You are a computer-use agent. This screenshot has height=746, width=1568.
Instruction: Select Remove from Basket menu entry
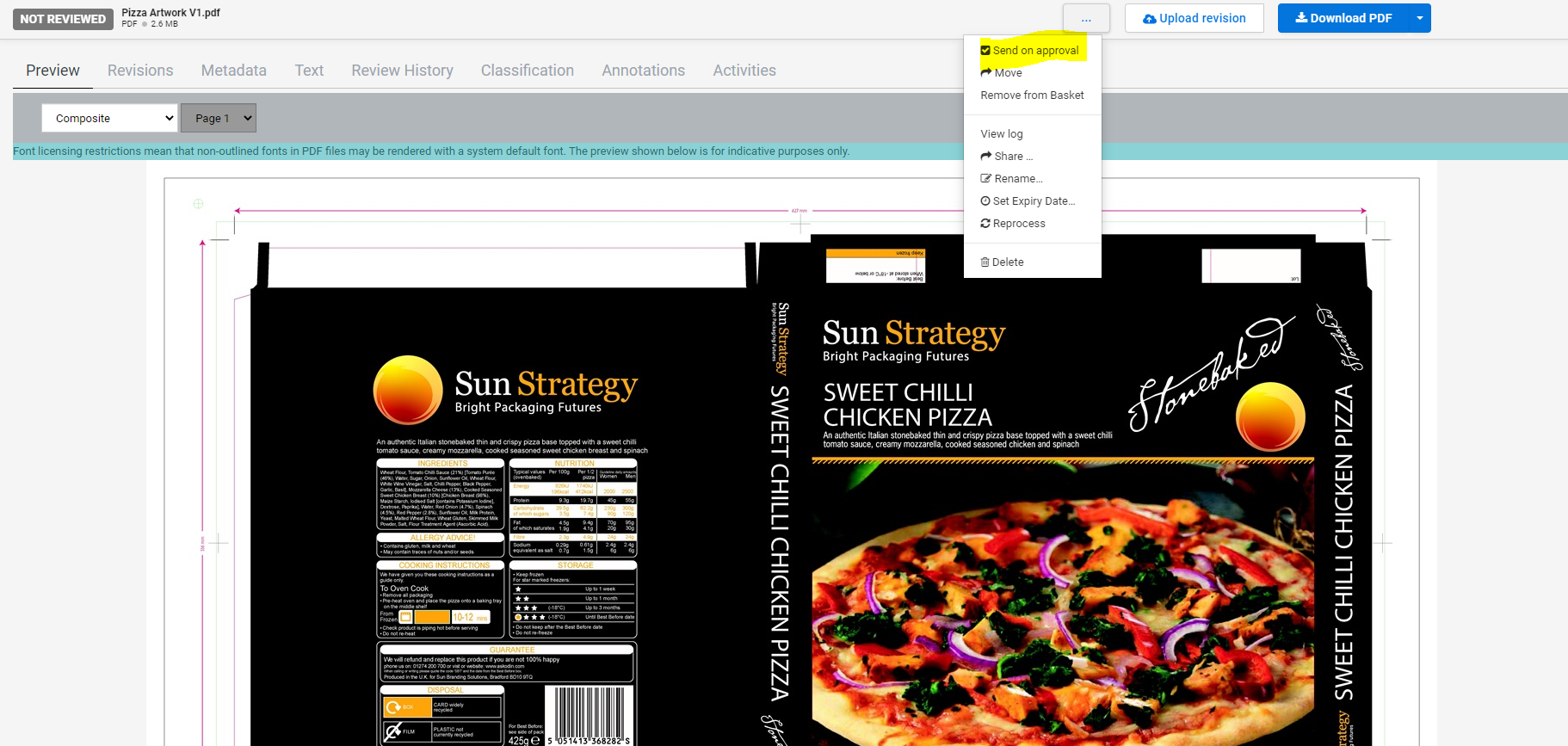tap(1033, 95)
